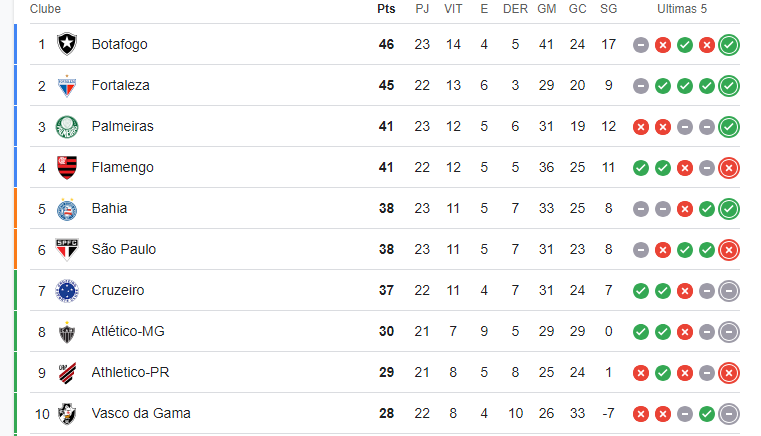Screen dimensions: 761x436
Task: Open the Athletico-PR team link
Action: (131, 372)
